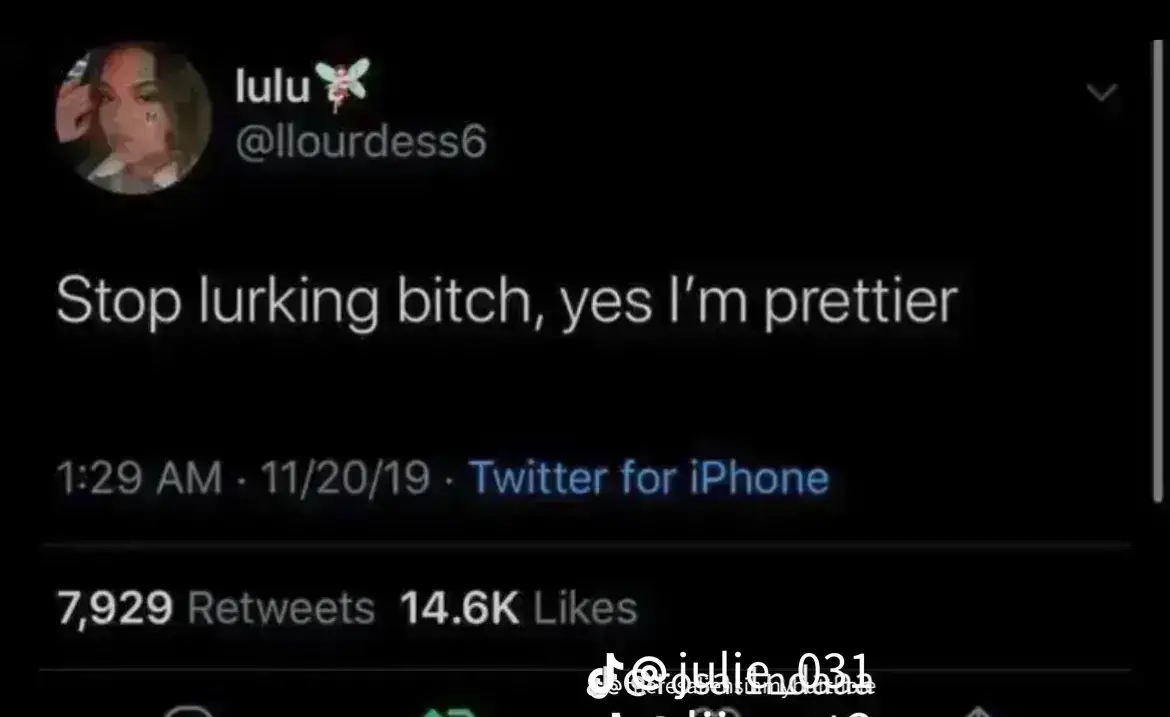View the Likes list
Viewport: 1170px width, 717px height.
tap(586, 607)
